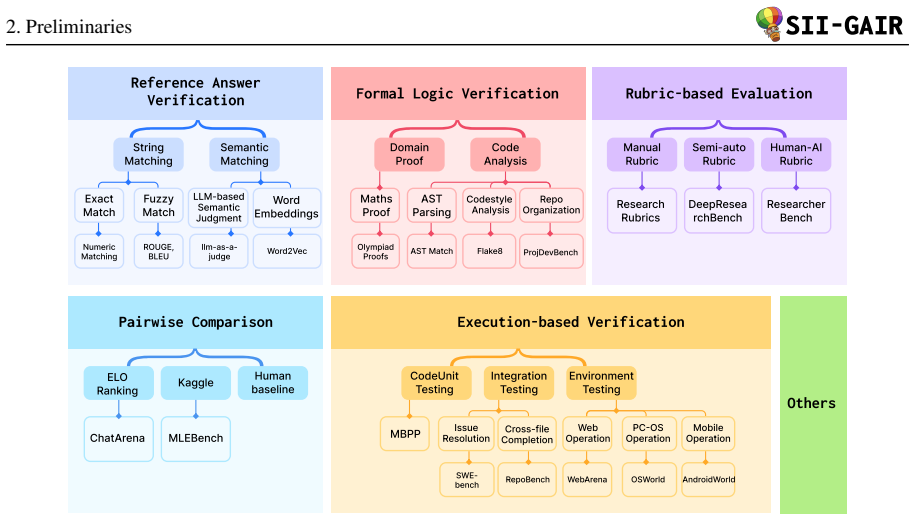The image size is (915, 520).
Task: Select the ELO Ranking node
Action: 118,383
